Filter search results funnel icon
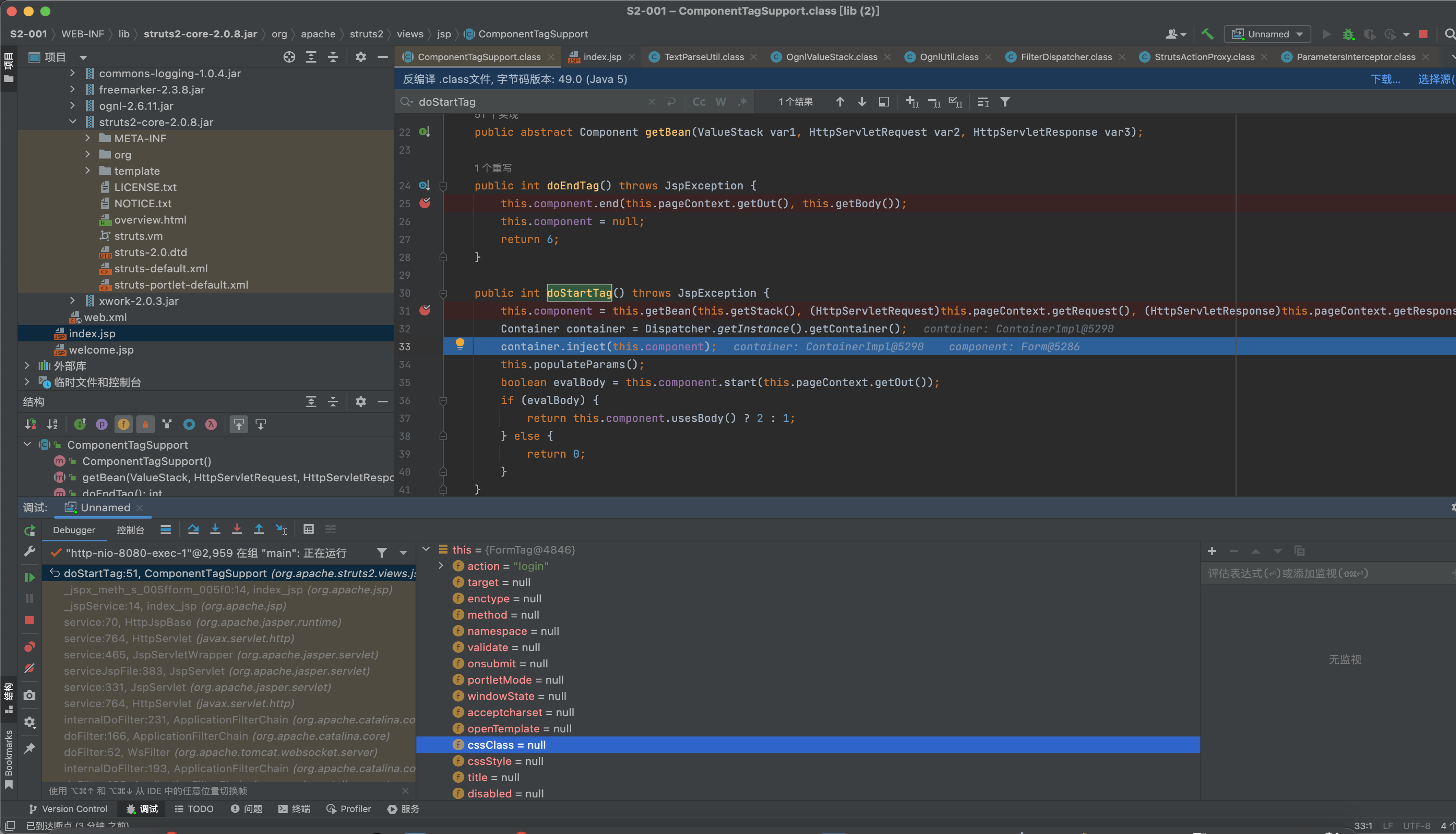The image size is (1456, 834). (1005, 102)
